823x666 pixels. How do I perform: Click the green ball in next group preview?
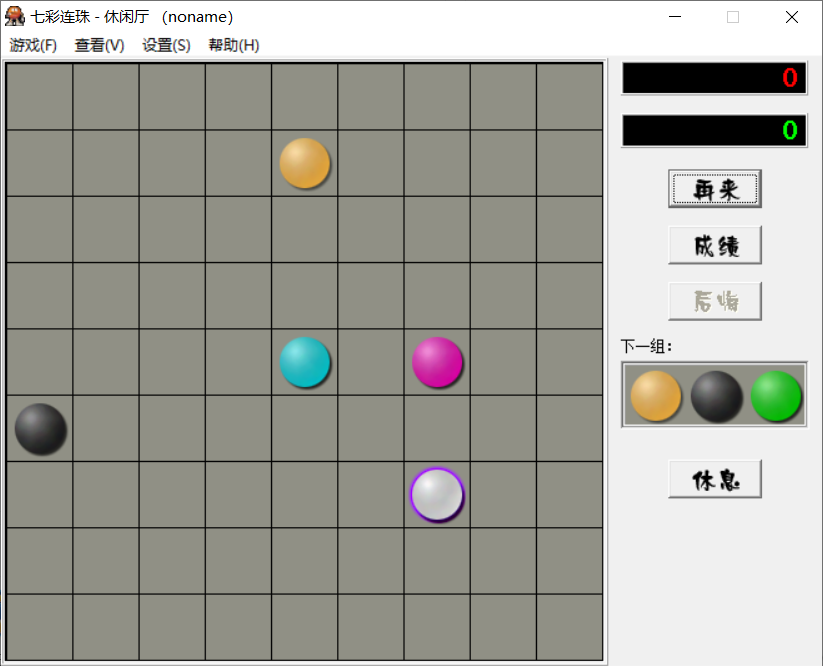click(776, 396)
